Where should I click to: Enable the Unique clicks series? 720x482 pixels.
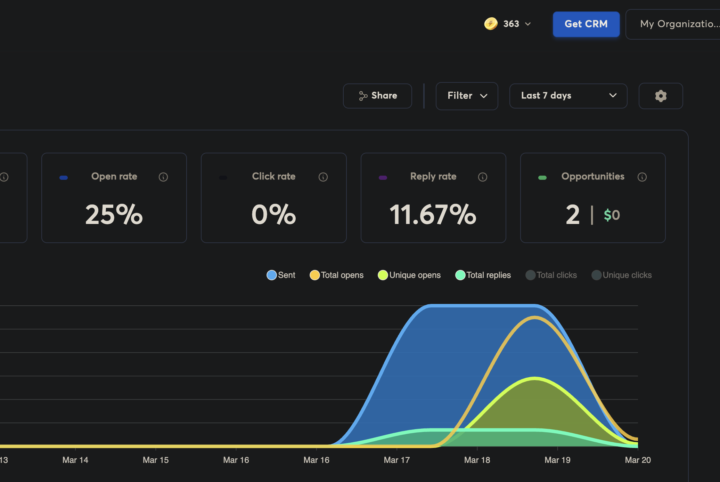click(x=624, y=275)
